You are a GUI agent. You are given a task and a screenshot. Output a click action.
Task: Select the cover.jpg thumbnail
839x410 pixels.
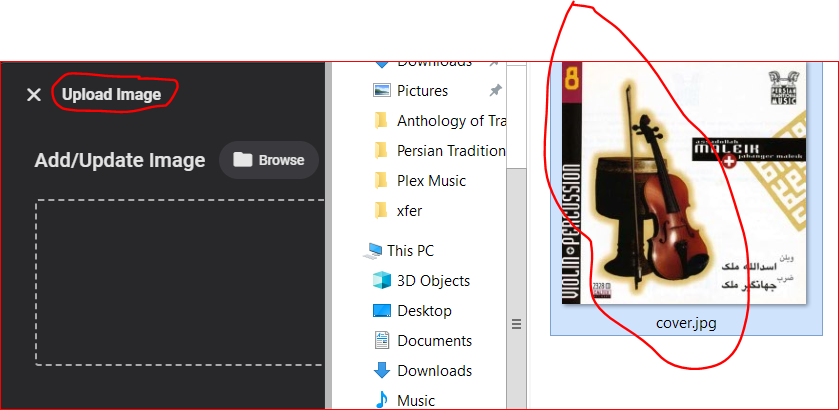point(685,185)
